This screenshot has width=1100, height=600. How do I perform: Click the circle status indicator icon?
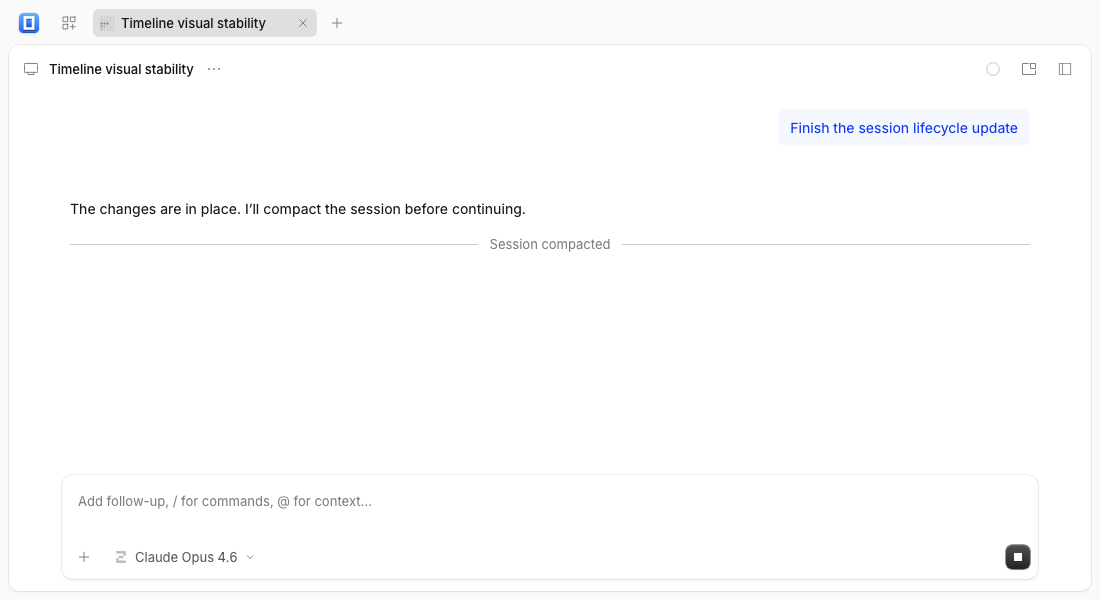(993, 69)
